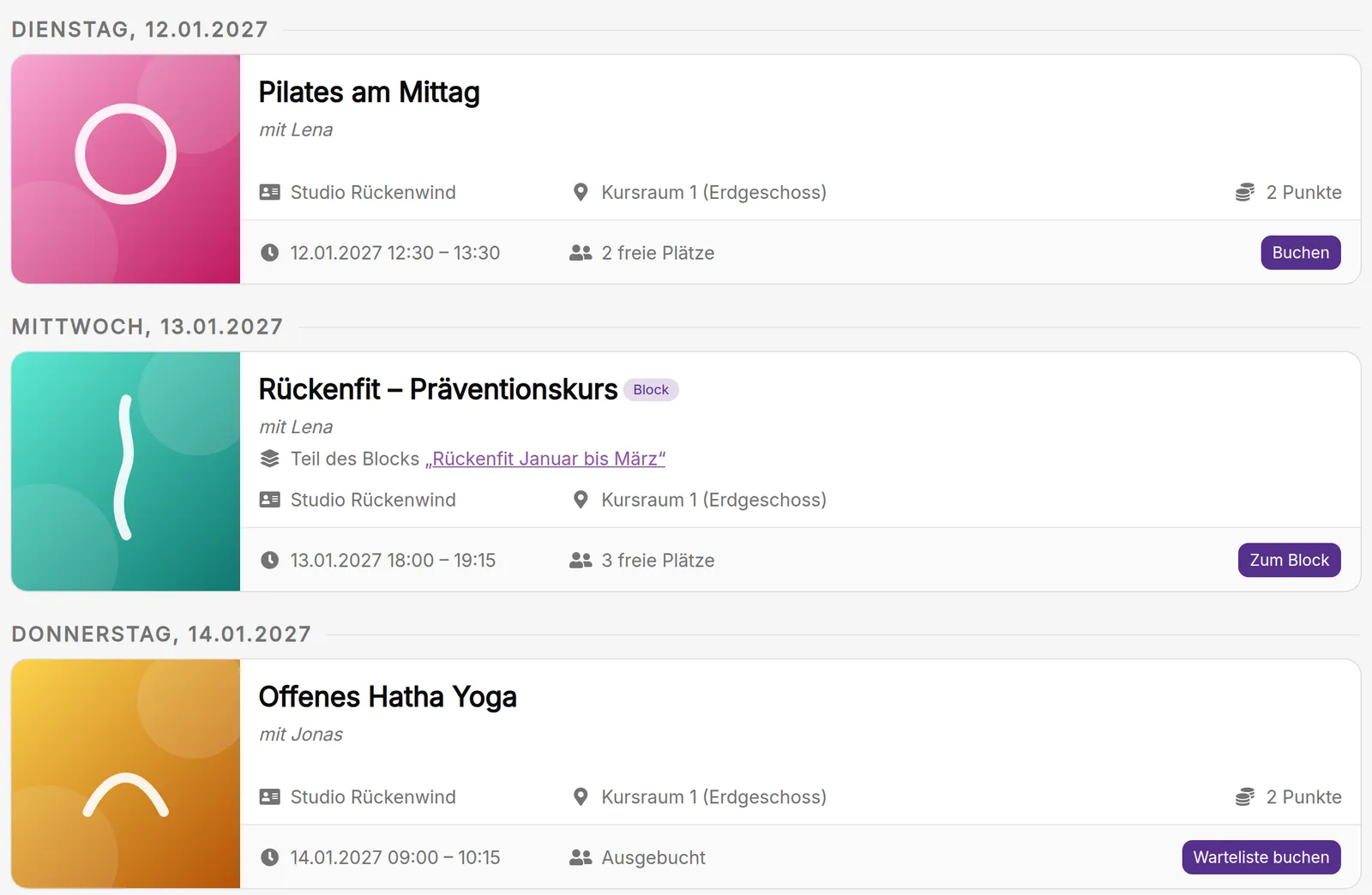Open Zum Block for Rückenfit course
Screen dimensions: 1372x895
point(1289,560)
